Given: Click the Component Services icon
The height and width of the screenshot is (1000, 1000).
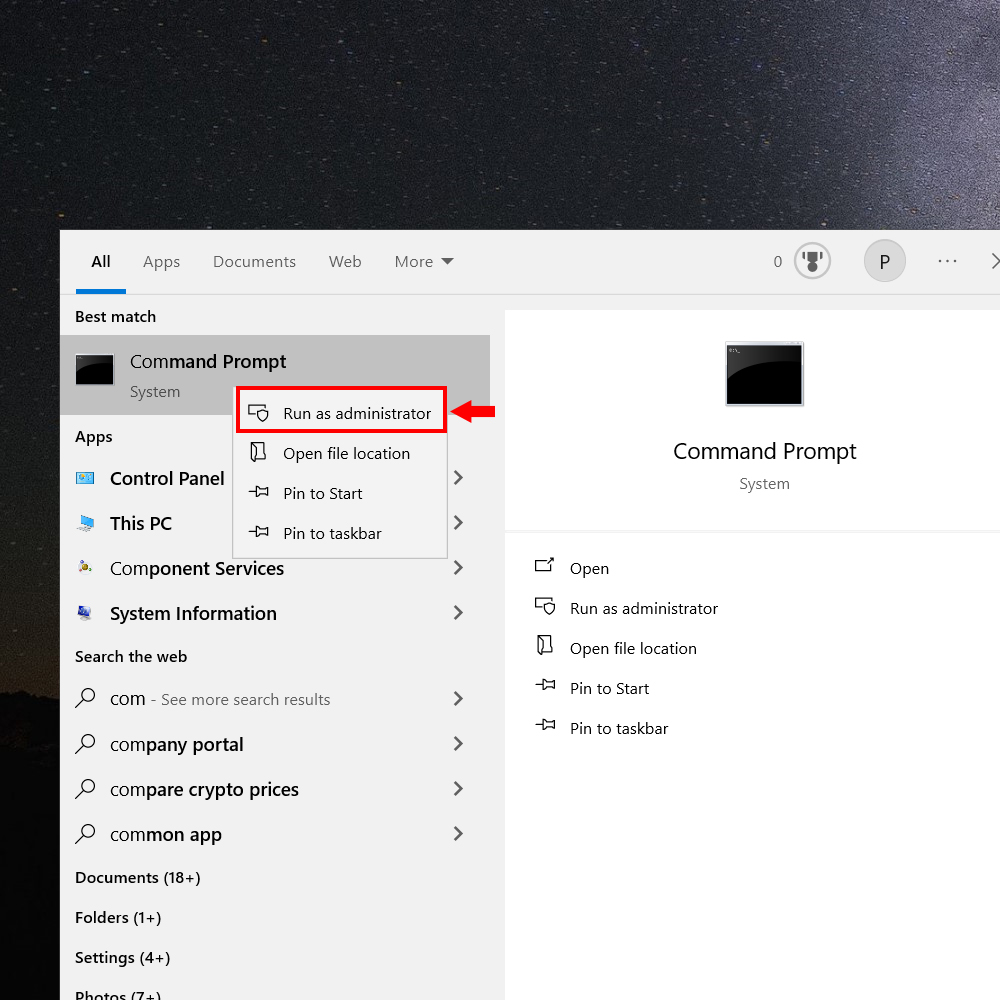Looking at the screenshot, I should click(86, 569).
